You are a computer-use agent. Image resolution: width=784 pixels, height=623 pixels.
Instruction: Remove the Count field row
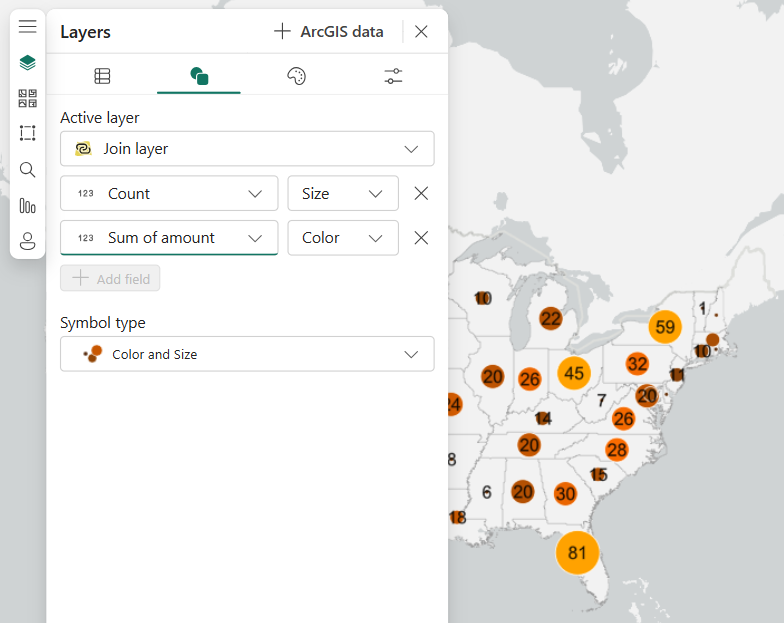coord(421,194)
